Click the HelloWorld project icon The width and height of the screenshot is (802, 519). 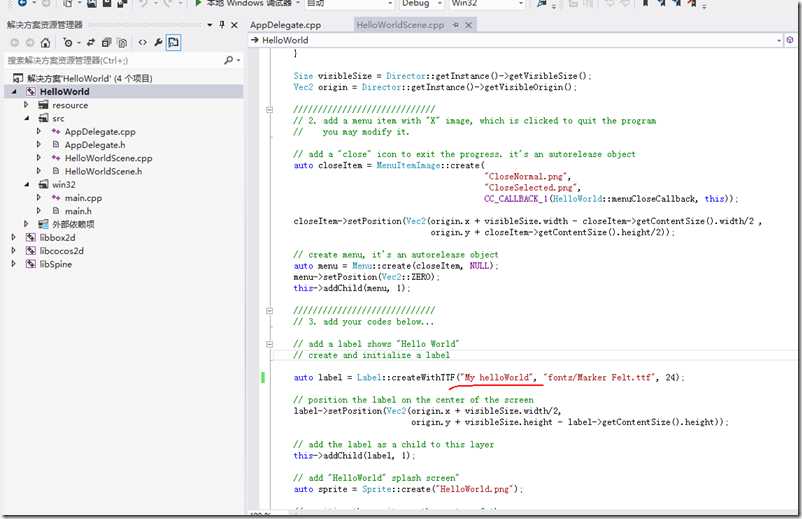pyautogui.click(x=31, y=92)
